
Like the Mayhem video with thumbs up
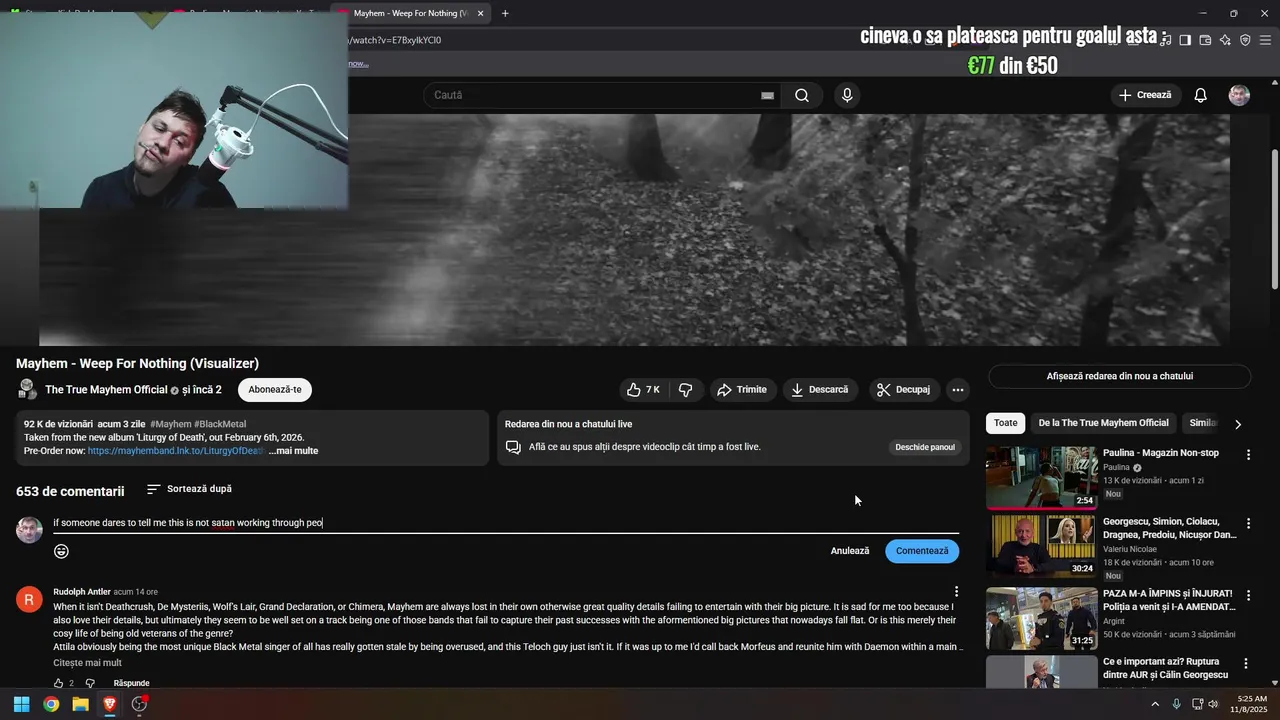tap(643, 390)
